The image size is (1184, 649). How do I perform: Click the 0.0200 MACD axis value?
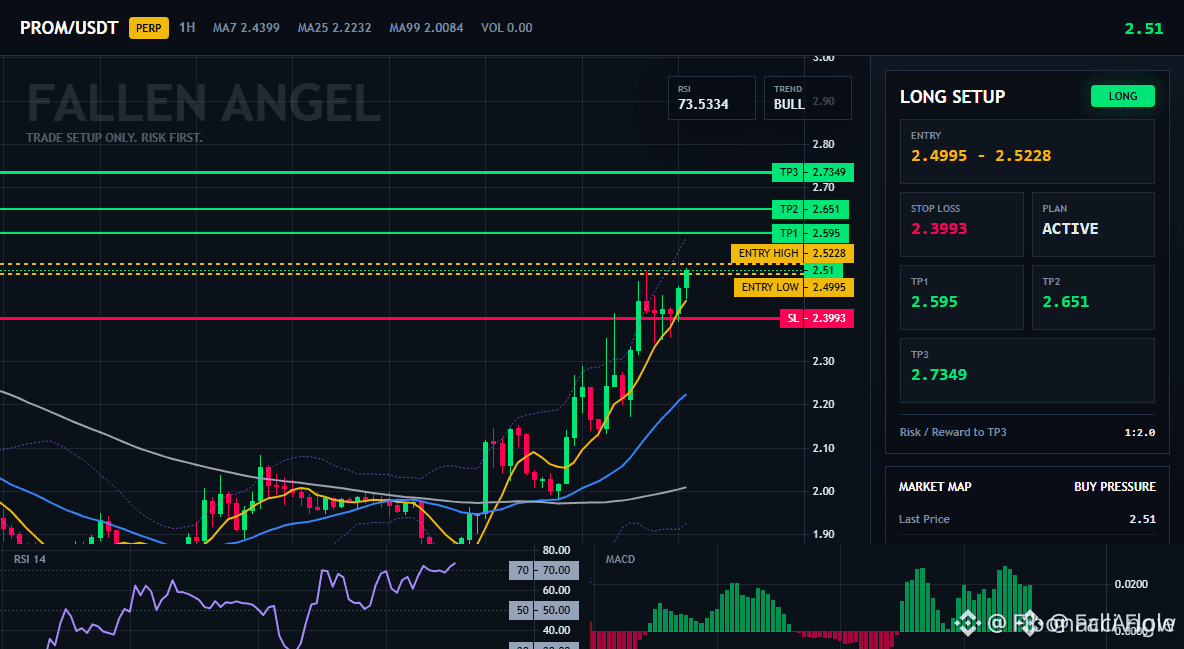tap(1131, 584)
